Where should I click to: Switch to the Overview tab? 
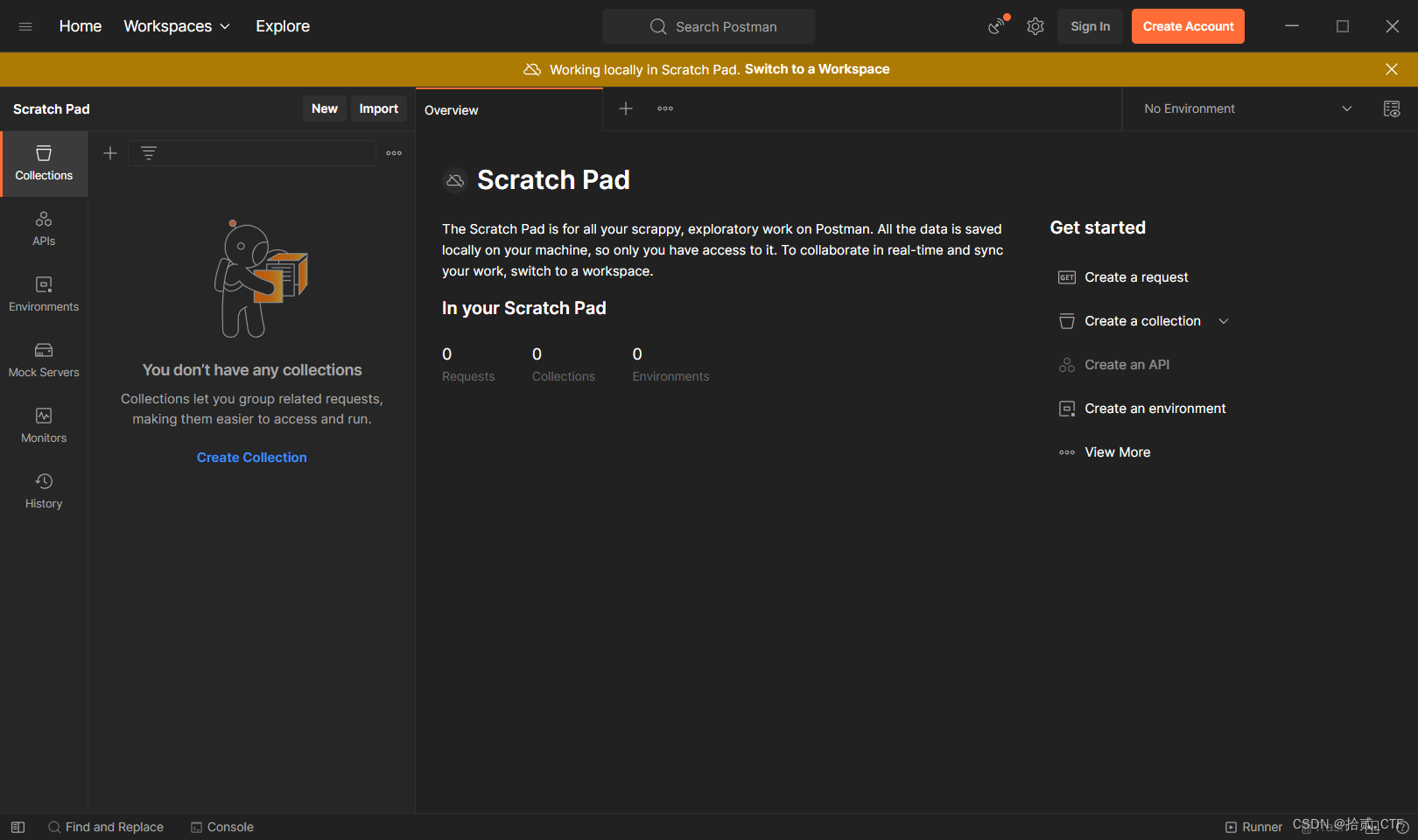(509, 109)
